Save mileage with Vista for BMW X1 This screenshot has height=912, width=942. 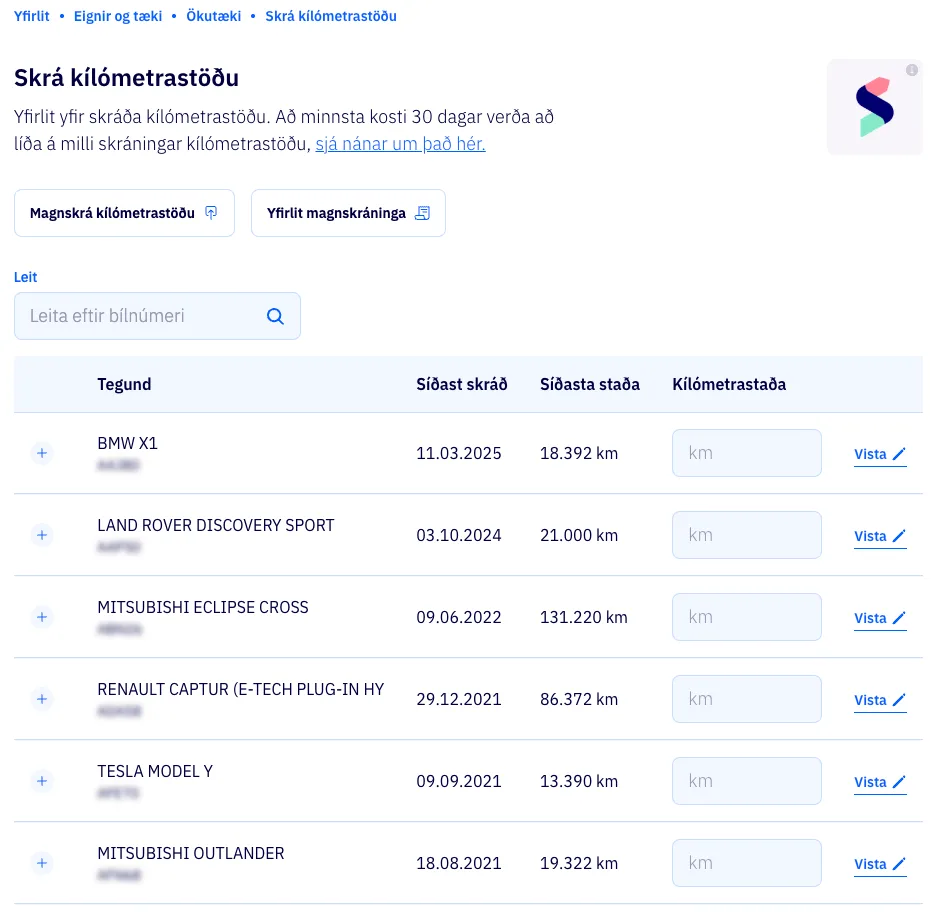pos(880,454)
